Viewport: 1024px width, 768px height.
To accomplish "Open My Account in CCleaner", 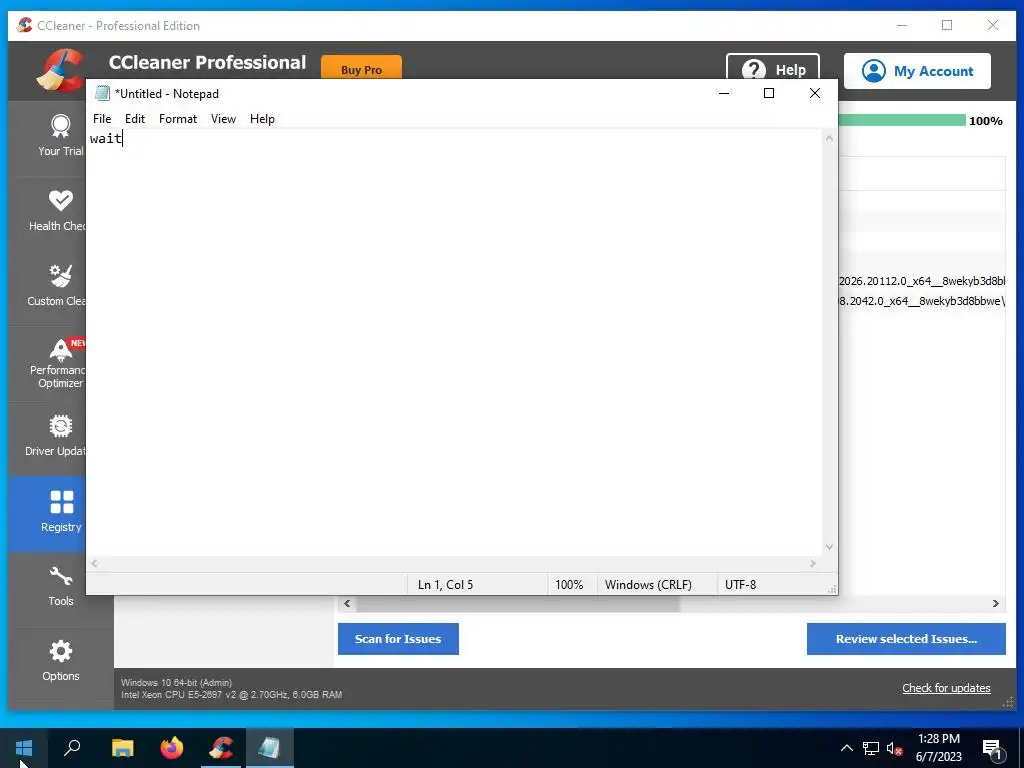I will pyautogui.click(x=917, y=71).
